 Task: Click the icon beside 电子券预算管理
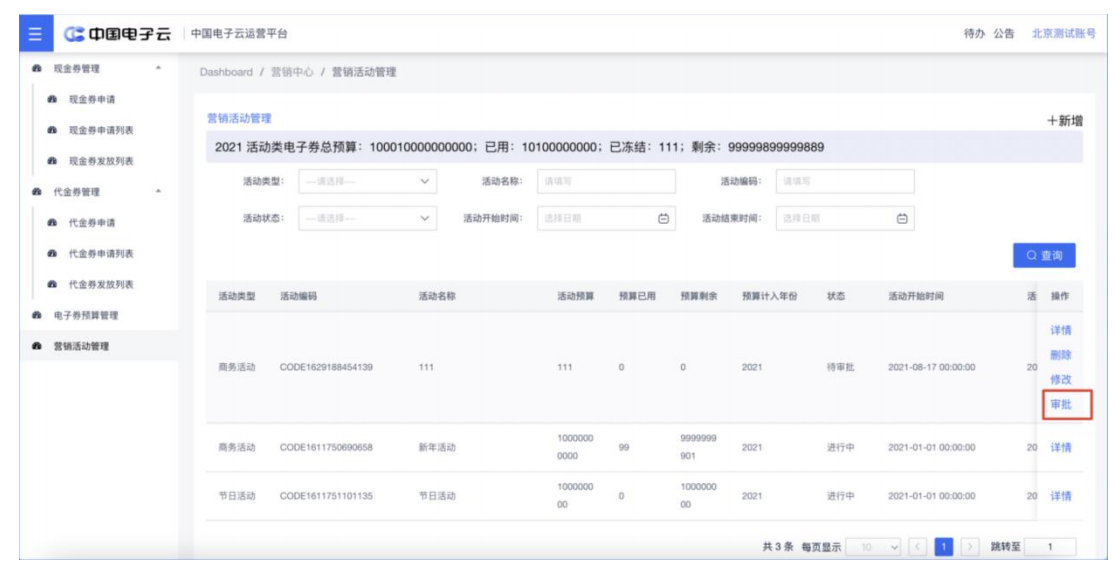37,315
